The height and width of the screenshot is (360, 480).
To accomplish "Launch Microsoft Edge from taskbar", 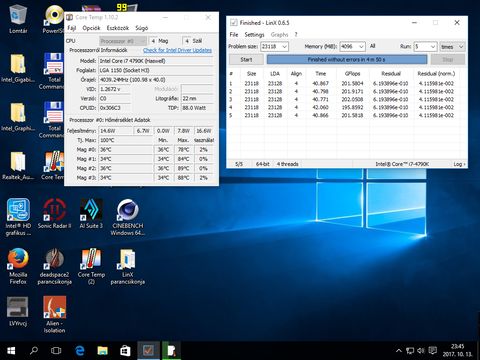I will pyautogui.click(x=80, y=351).
